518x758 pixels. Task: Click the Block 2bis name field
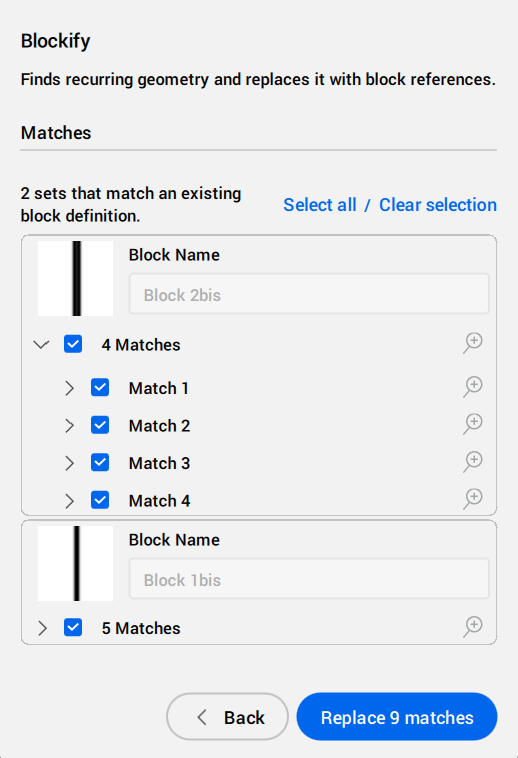click(x=309, y=294)
